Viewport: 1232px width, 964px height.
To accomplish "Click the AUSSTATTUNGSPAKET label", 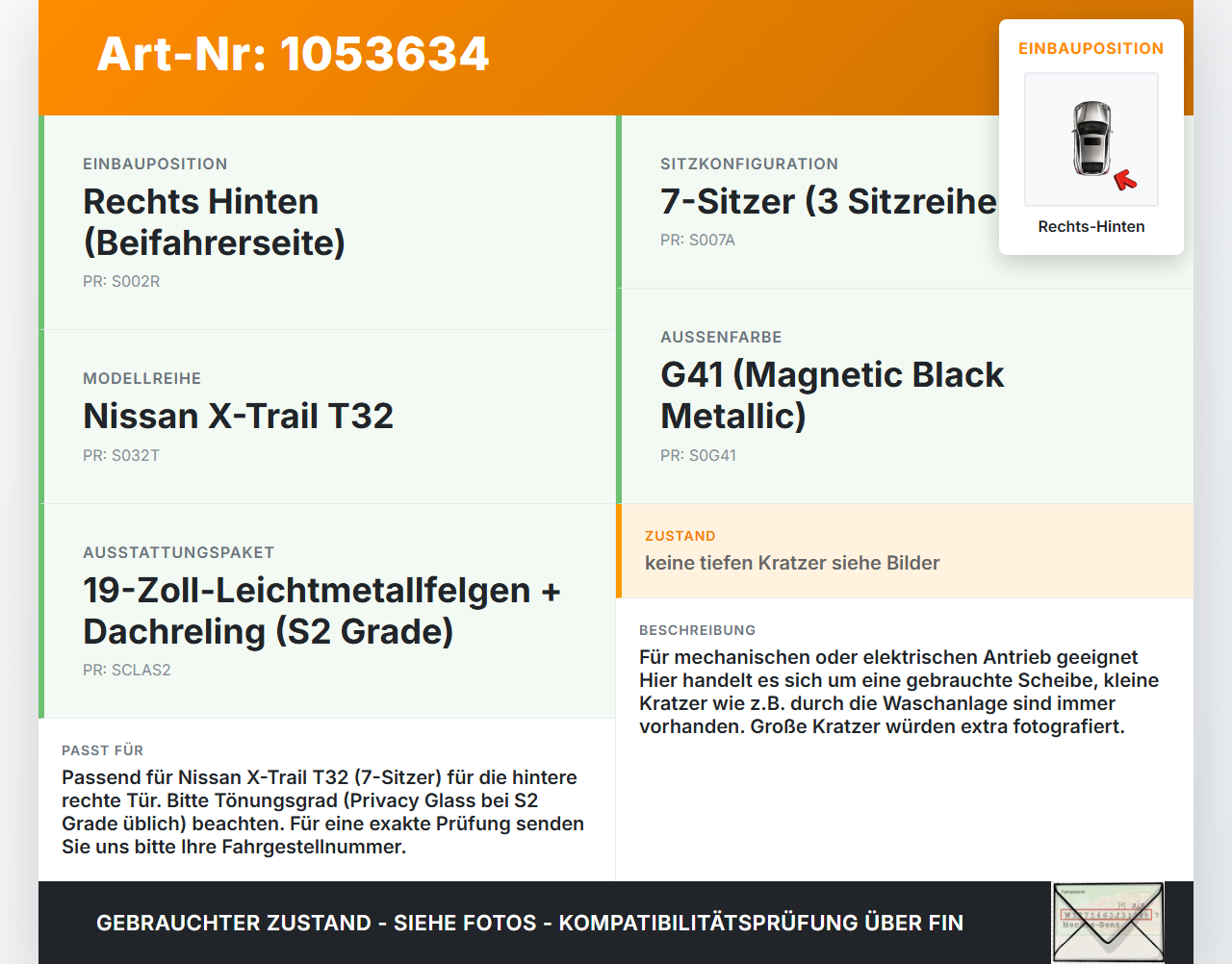I will pos(179,552).
